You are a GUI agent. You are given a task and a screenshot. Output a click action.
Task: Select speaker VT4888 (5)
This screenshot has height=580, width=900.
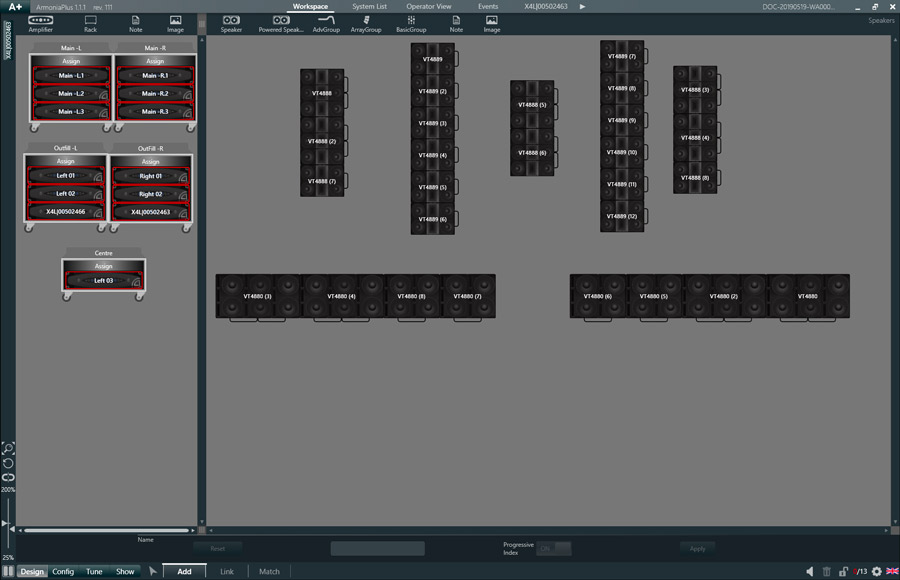532,105
